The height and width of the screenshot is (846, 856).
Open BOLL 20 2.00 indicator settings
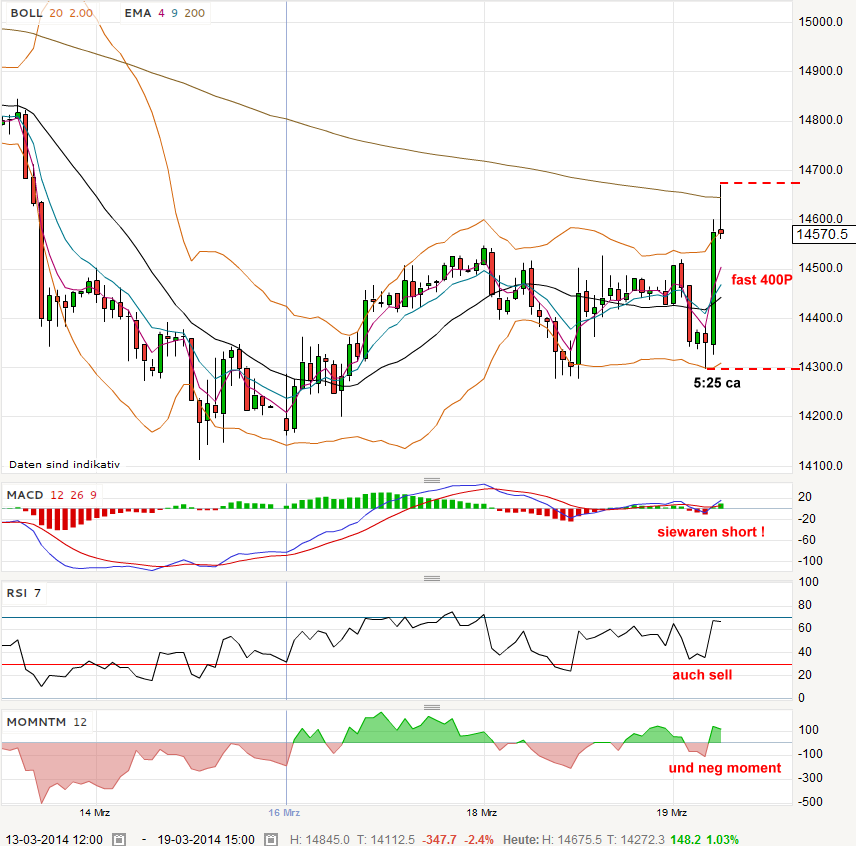point(51,13)
